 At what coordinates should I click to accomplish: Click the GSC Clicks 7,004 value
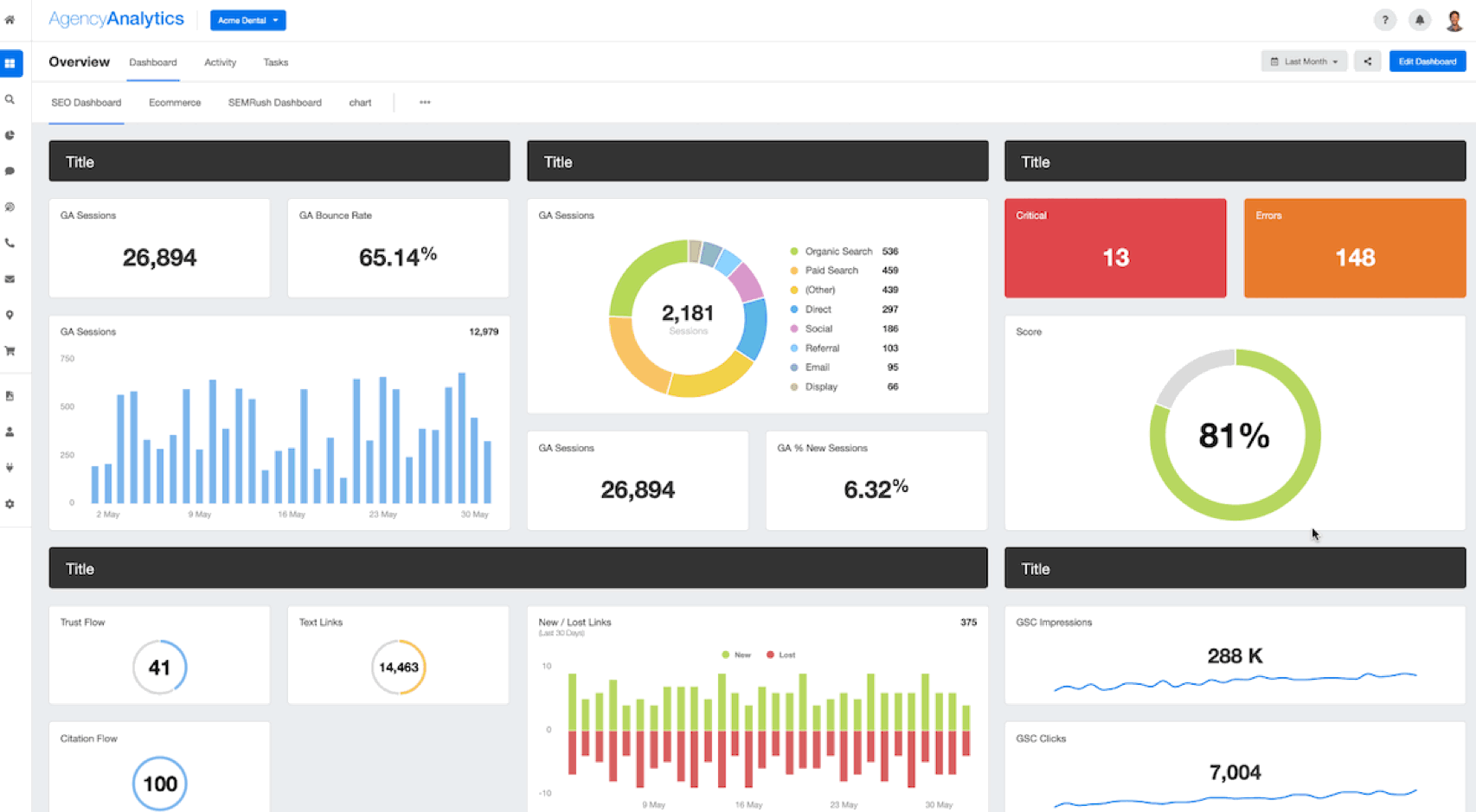coord(1235,772)
